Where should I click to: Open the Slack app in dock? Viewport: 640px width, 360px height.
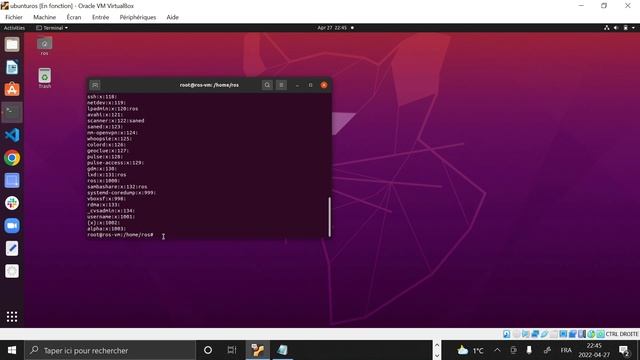click(12, 203)
